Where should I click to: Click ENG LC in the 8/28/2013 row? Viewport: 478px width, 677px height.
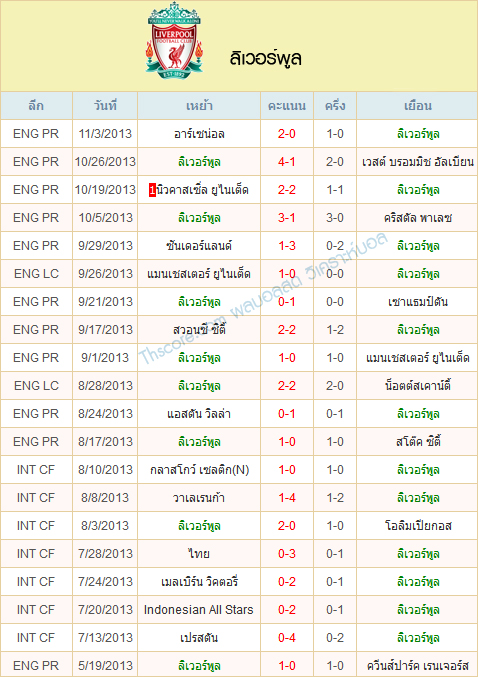coord(36,386)
